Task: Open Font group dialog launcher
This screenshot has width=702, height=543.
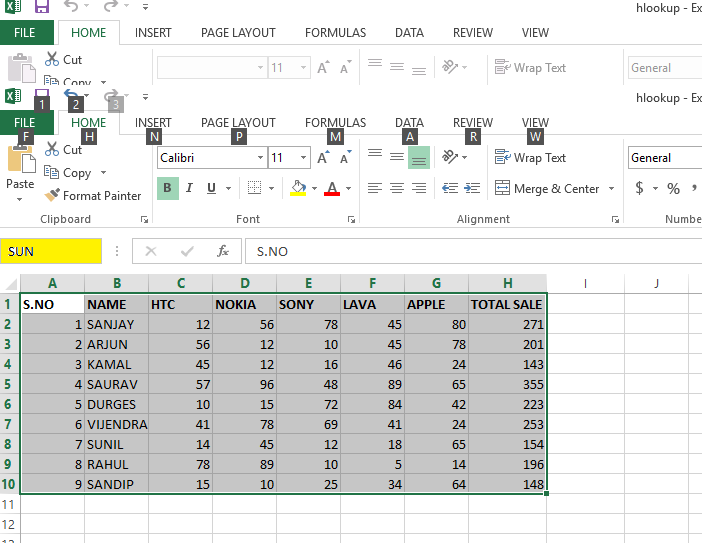Action: tap(351, 219)
